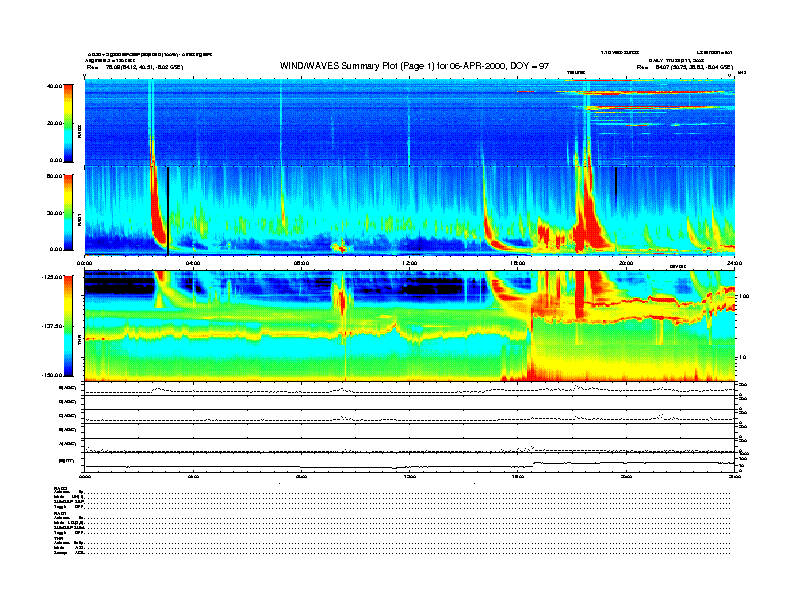The image size is (792, 612).
Task: Click the red burst near 02:30 in RAD1 panel
Action: coord(159,217)
